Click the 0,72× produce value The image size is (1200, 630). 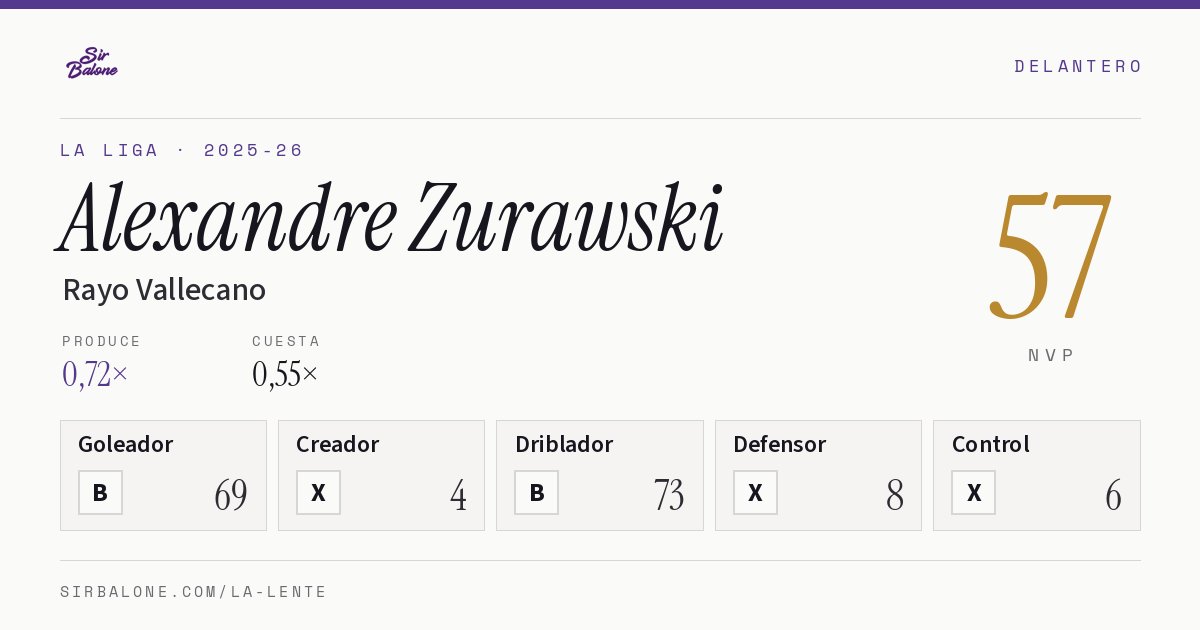(x=95, y=374)
